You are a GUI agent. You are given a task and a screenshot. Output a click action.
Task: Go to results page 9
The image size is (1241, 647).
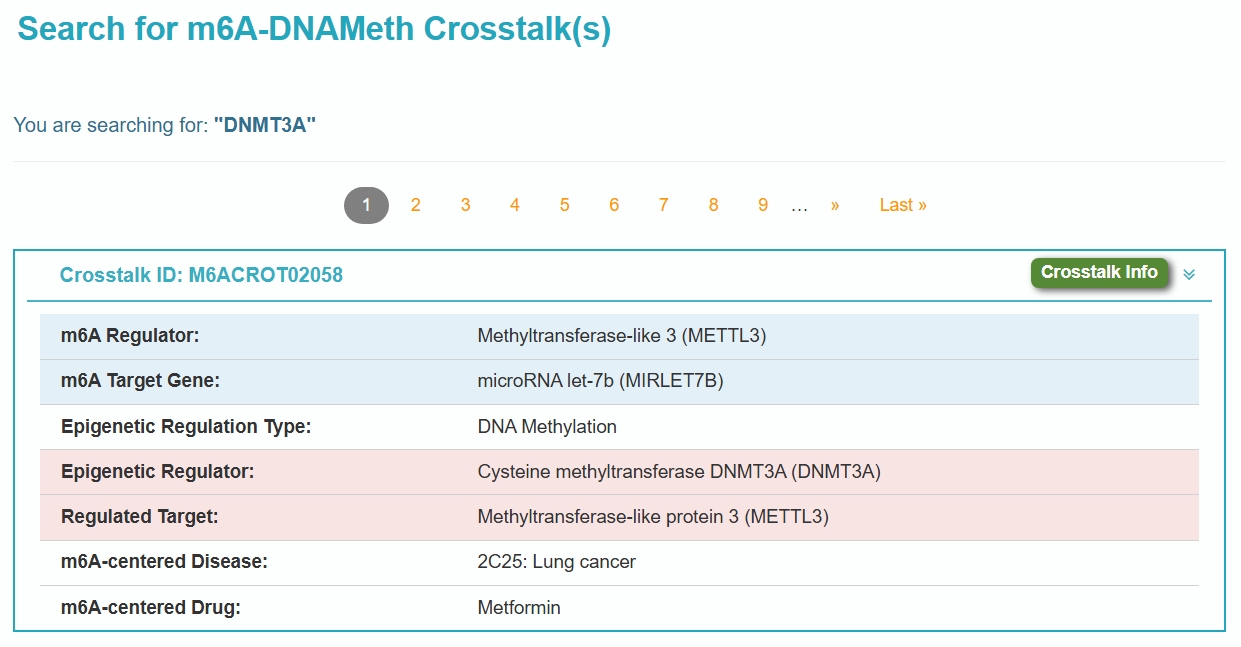click(x=763, y=205)
